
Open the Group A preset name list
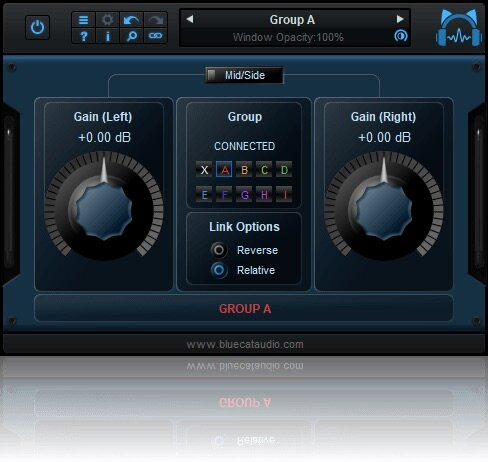(292, 20)
